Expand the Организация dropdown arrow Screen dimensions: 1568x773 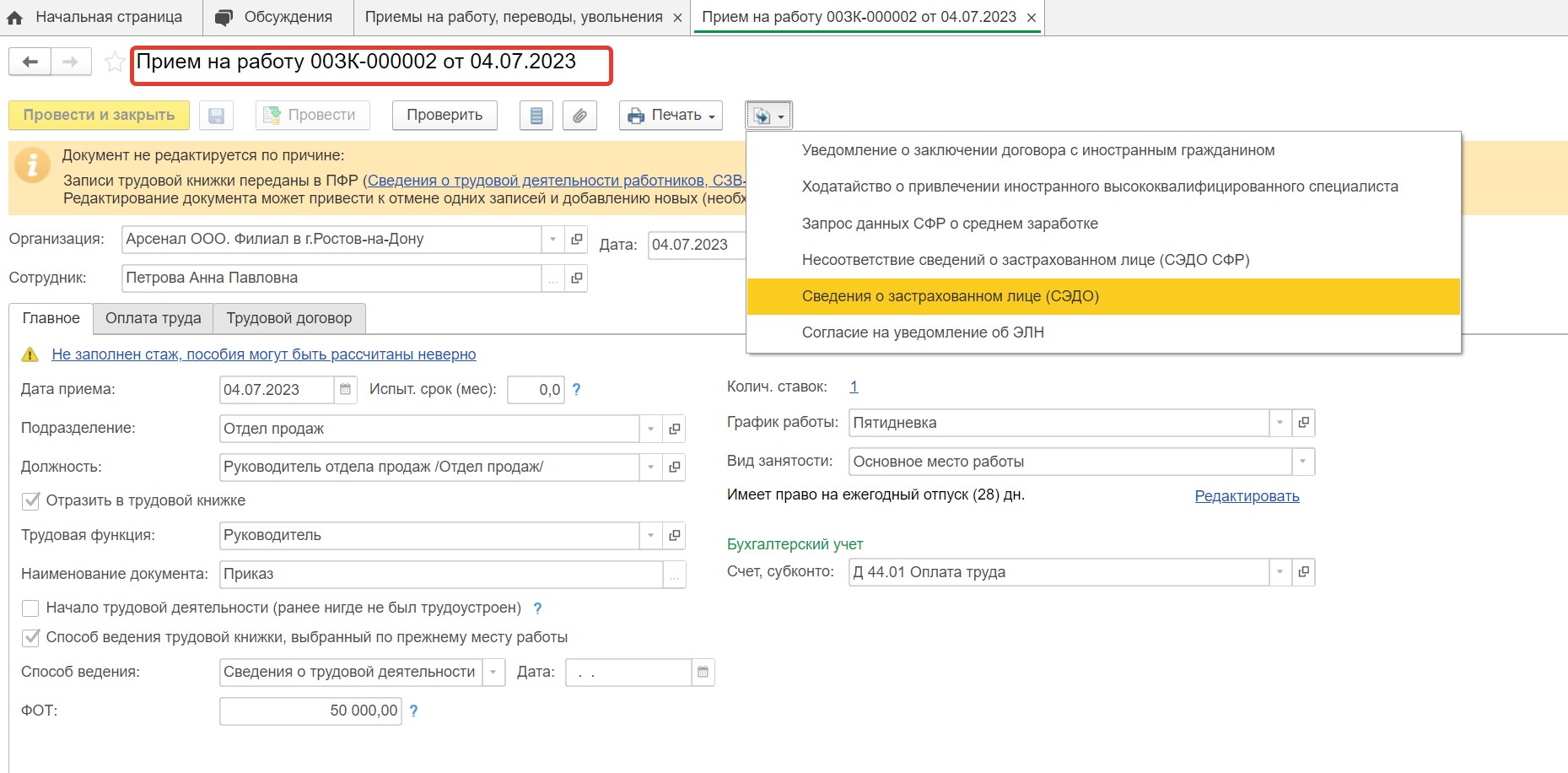click(x=552, y=240)
